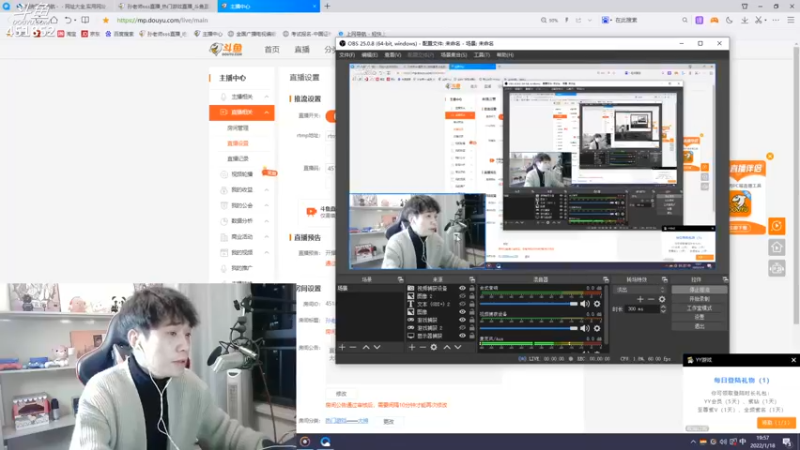Open the scene transition type dropdown
This screenshot has width=800, height=450.
(x=640, y=290)
